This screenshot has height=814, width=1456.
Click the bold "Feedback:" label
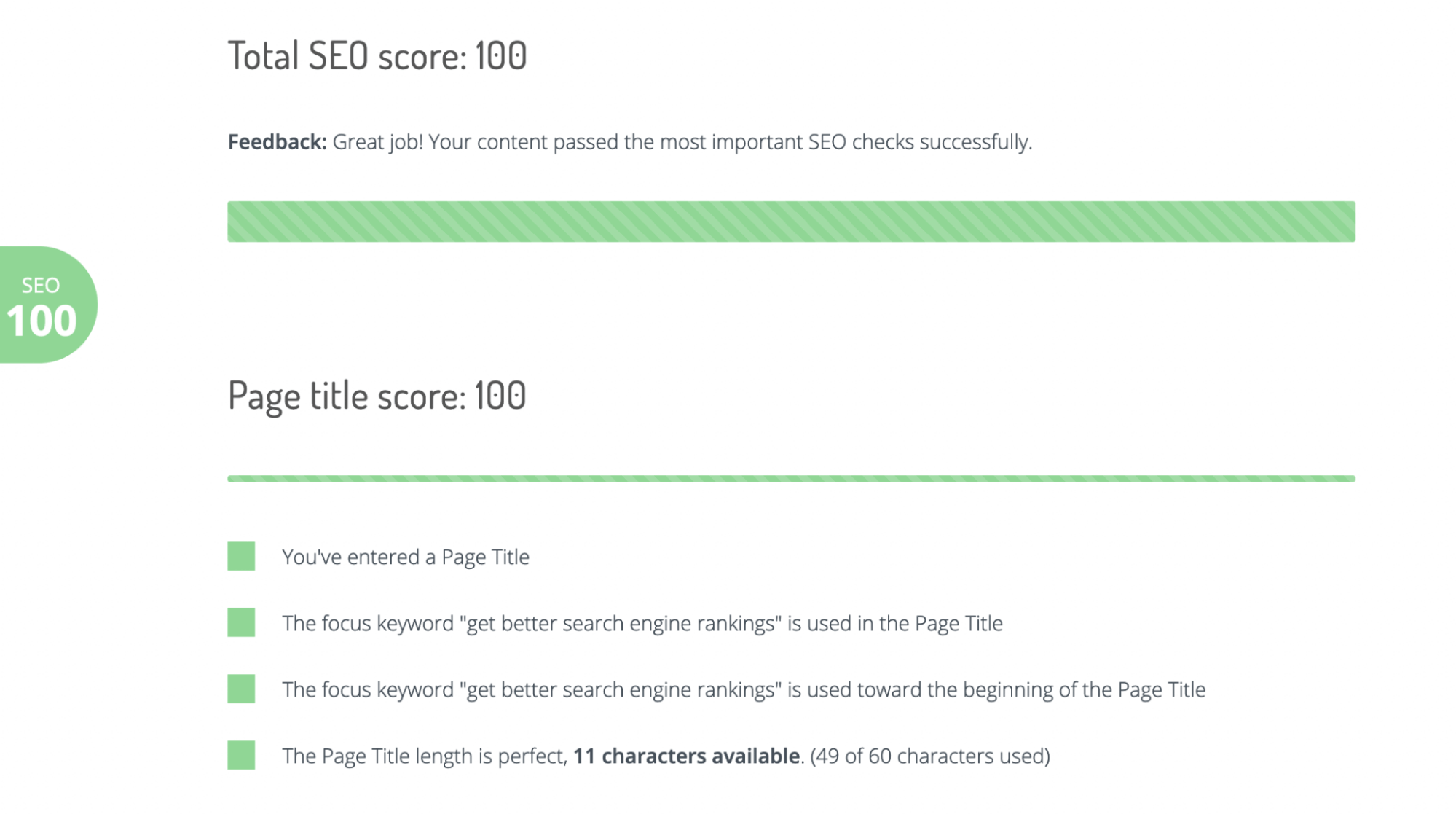point(277,142)
